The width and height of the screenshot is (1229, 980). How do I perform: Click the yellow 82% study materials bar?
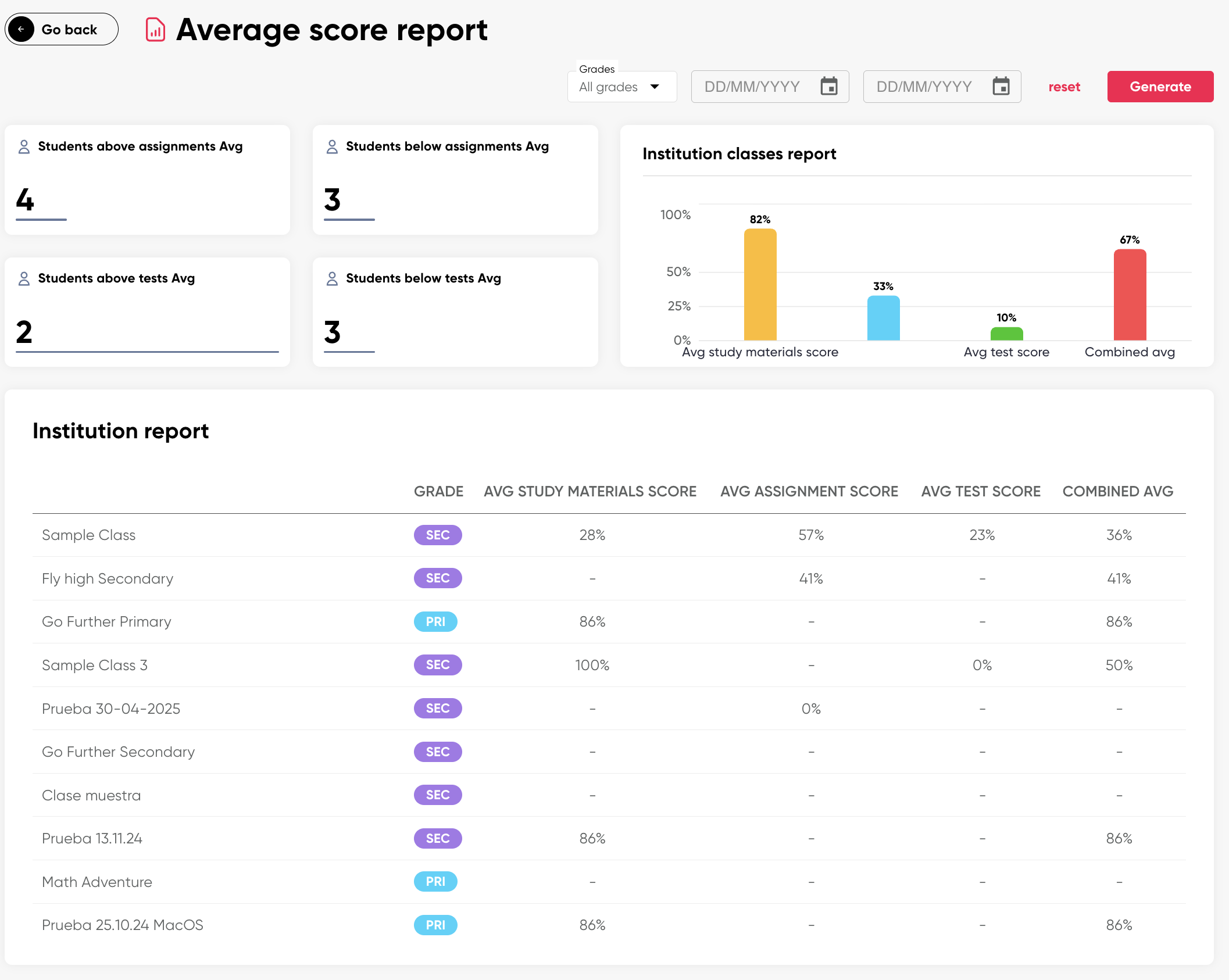760,285
